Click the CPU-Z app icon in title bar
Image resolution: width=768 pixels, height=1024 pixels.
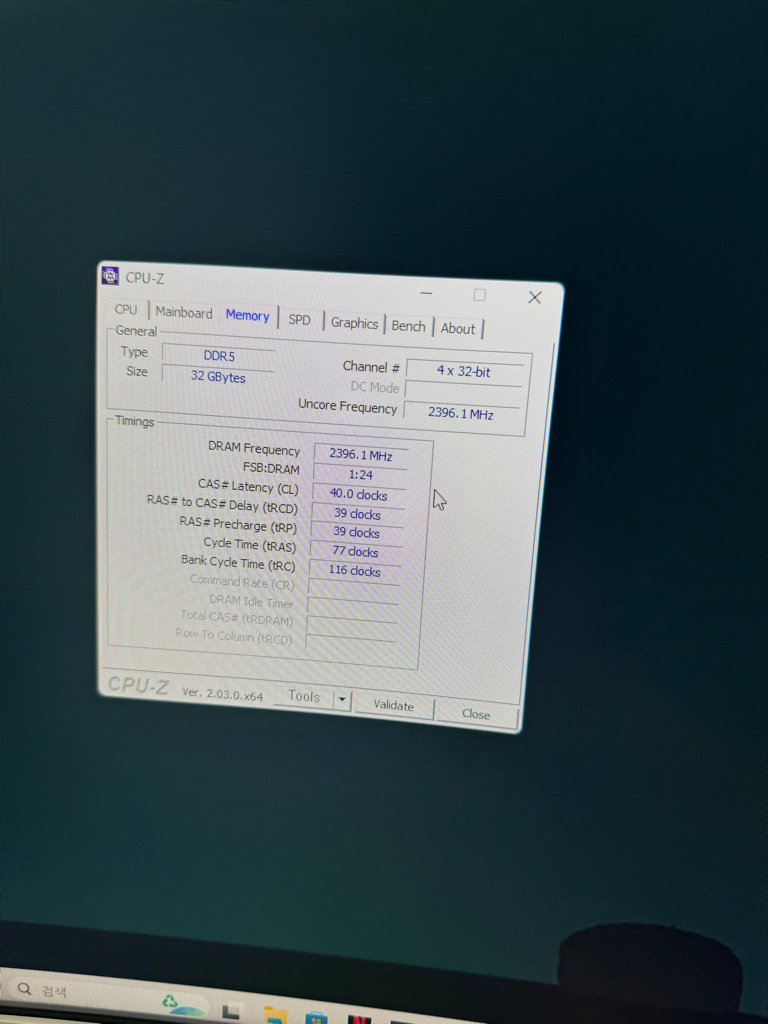[111, 276]
